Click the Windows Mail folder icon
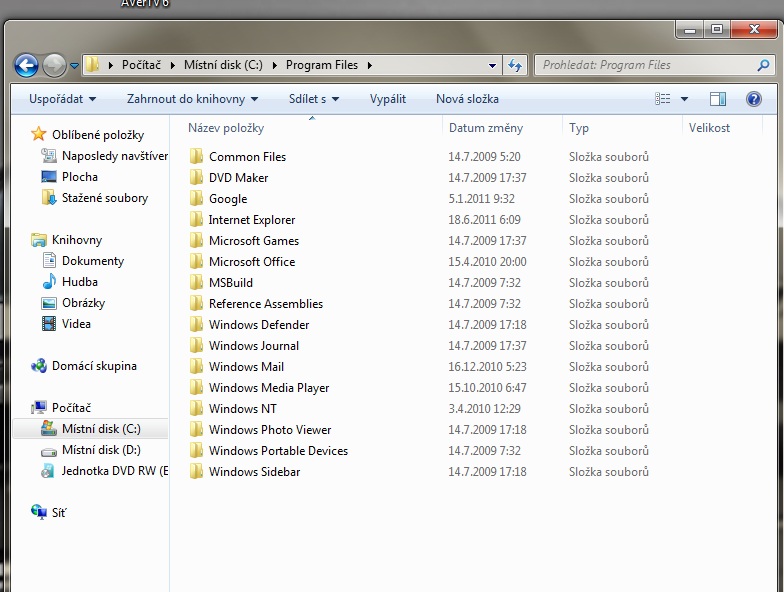 tap(196, 366)
